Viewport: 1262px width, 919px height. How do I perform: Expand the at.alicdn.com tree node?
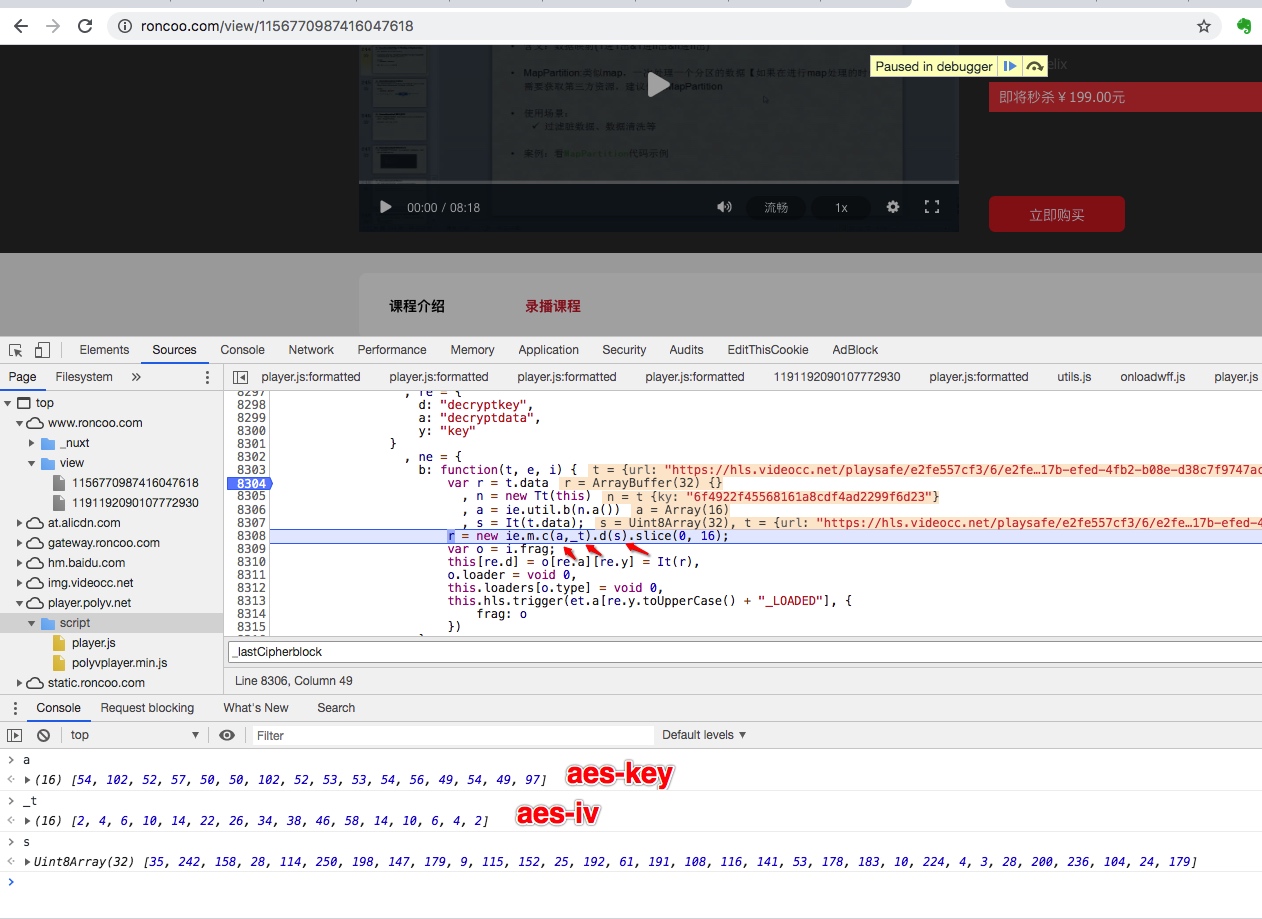[20, 523]
